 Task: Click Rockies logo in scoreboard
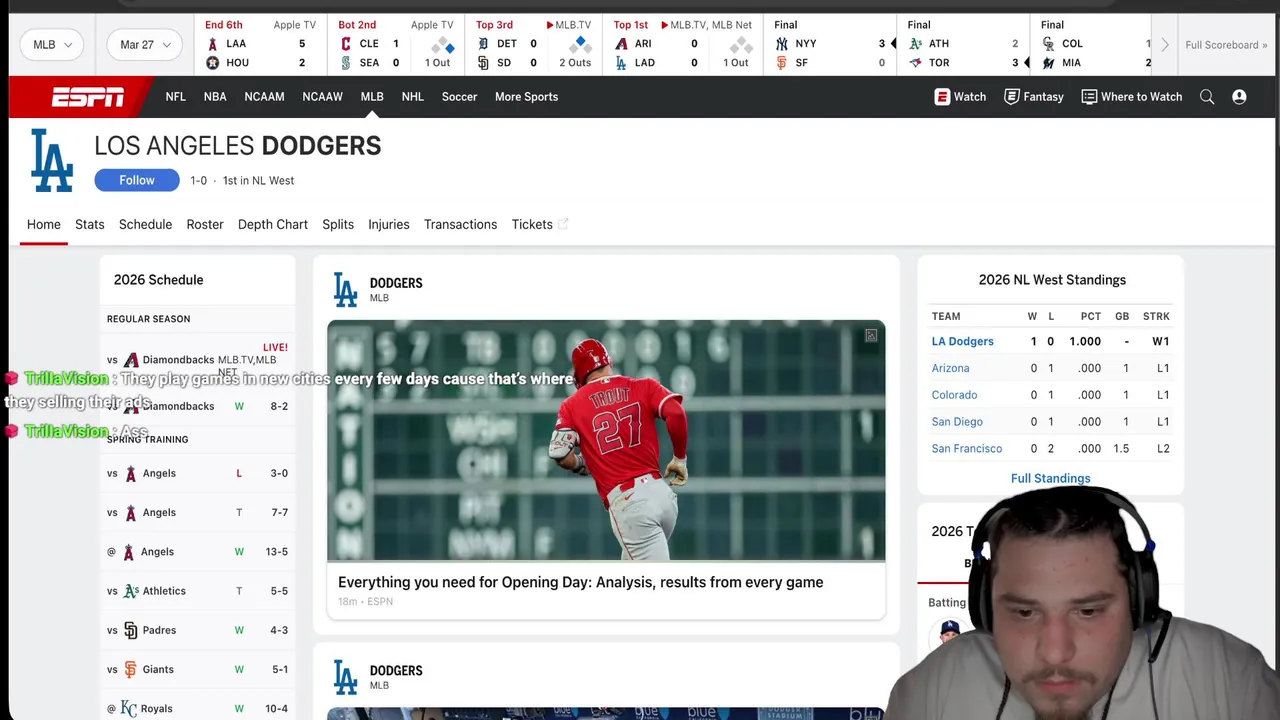(1048, 44)
